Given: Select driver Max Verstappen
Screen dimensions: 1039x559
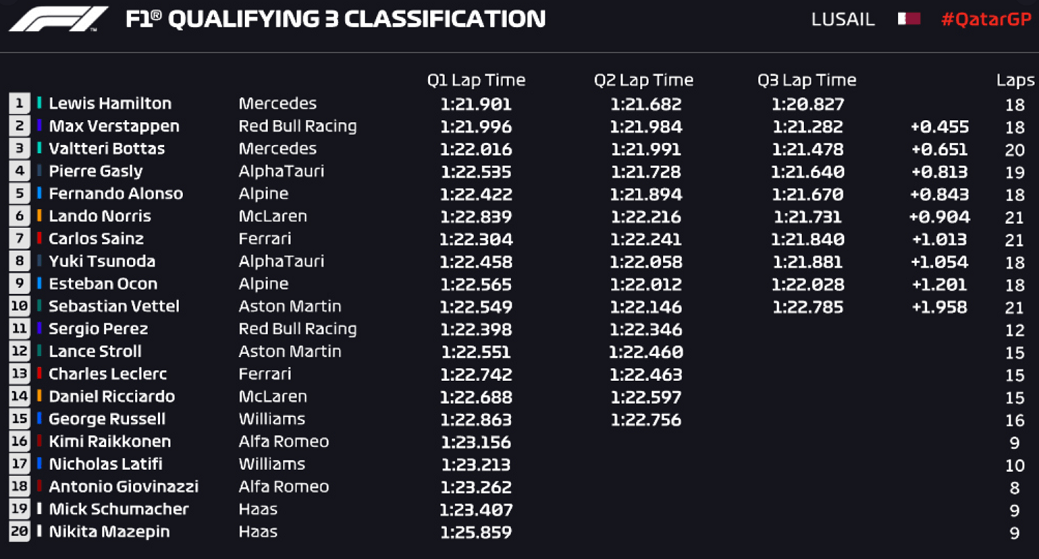Looking at the screenshot, I should pos(114,126).
